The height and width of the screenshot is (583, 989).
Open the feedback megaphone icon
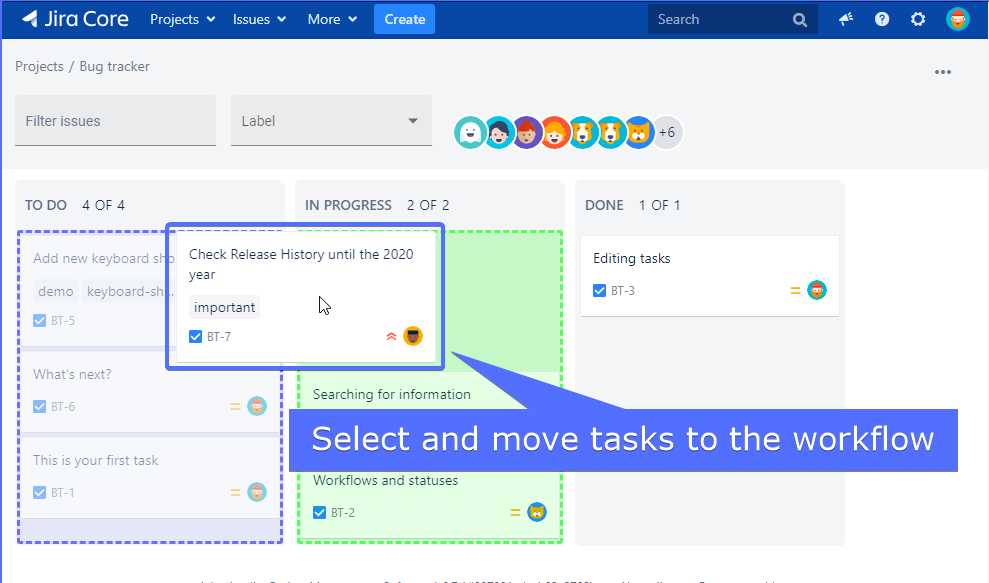(846, 20)
